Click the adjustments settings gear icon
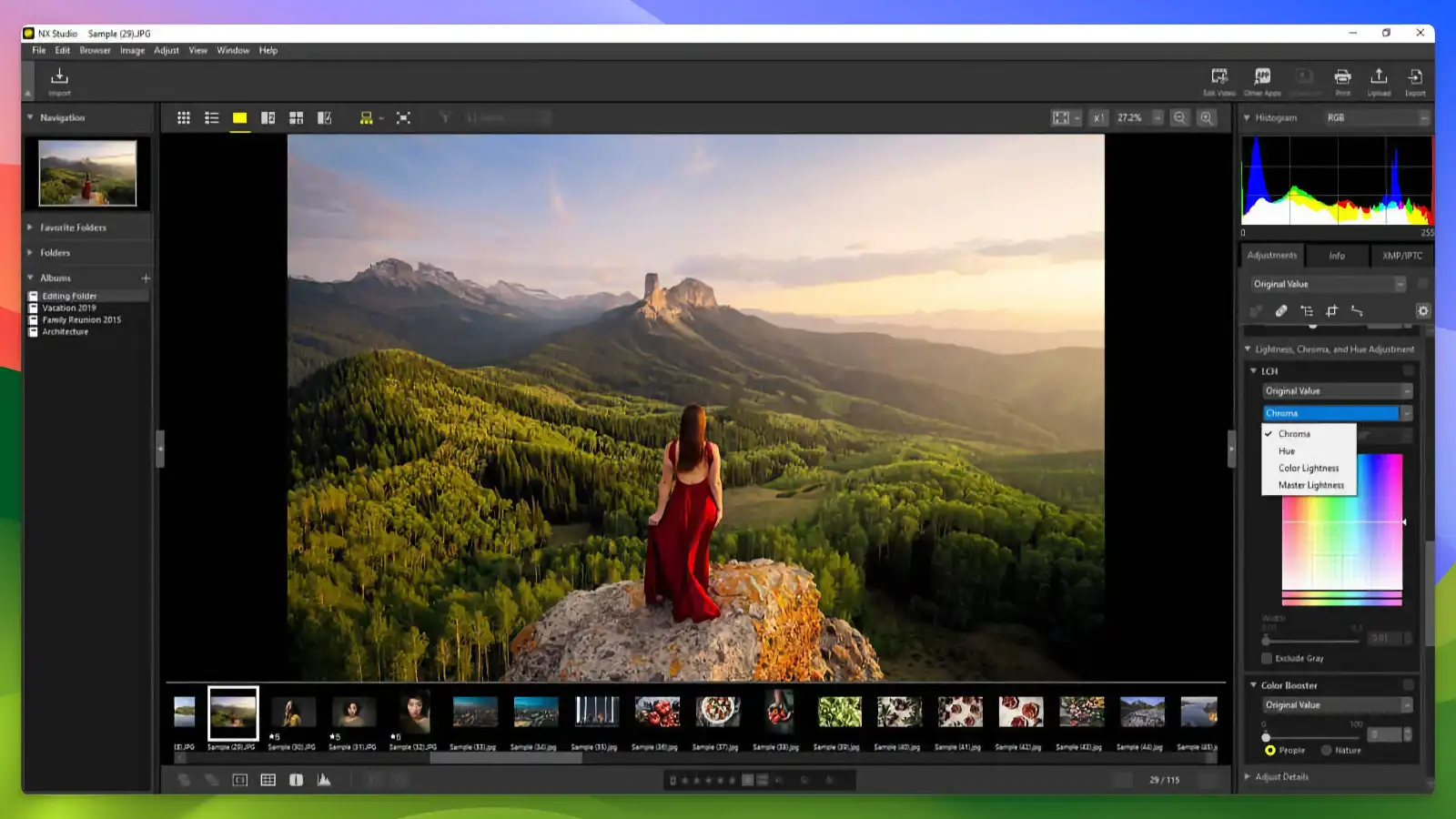 coord(1423,310)
